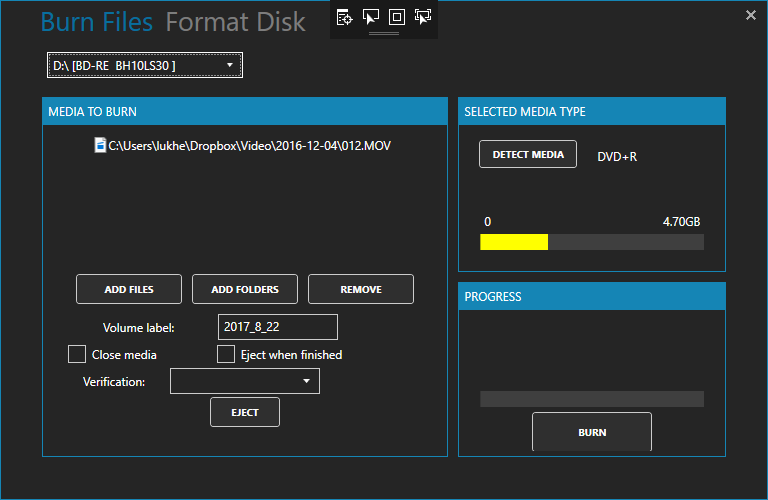Enable the Close media checkbox
768x500 pixels.
pos(77,354)
